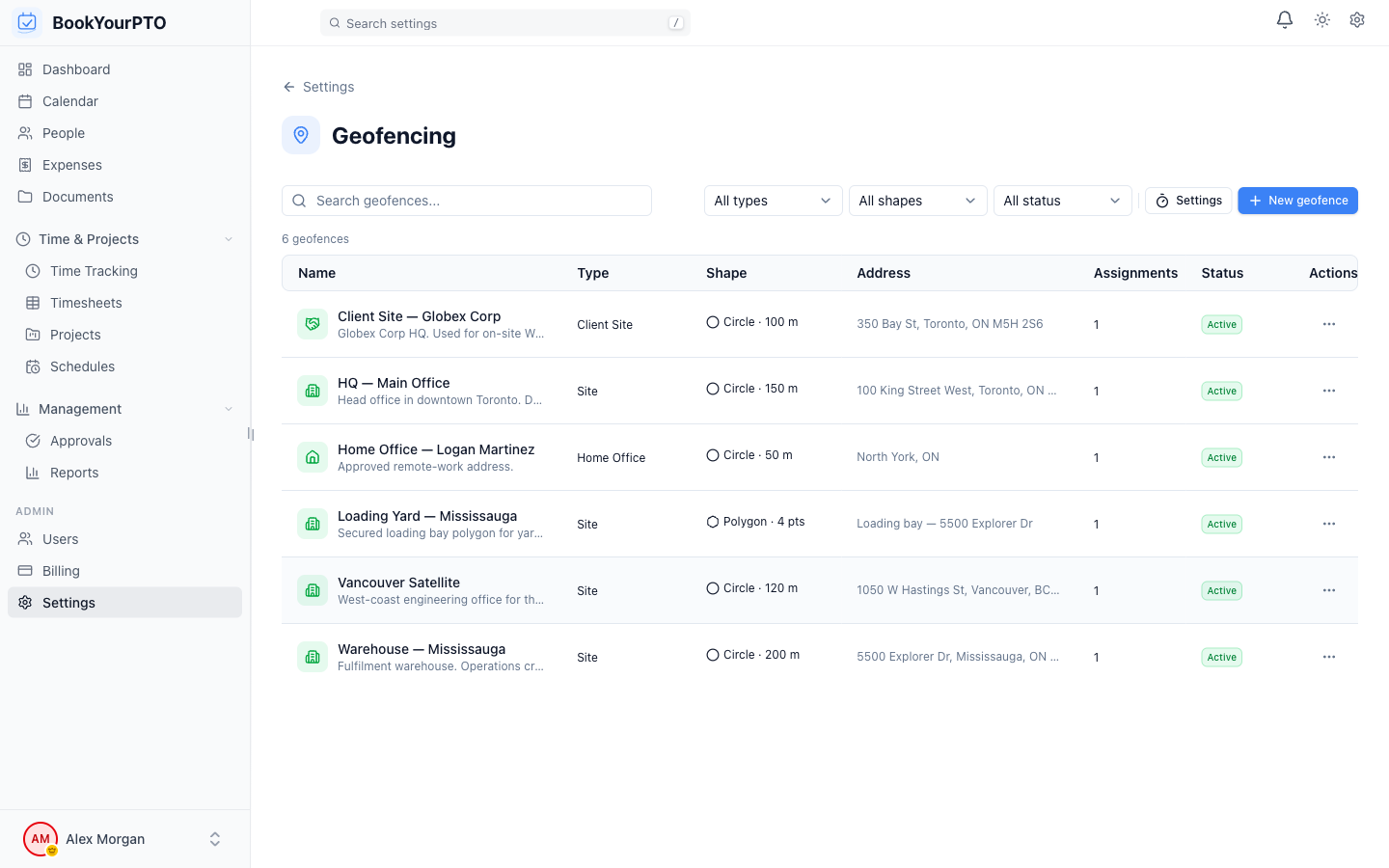Open Calendar from the sidebar icon
Image resolution: width=1389 pixels, height=868 pixels.
pos(23,100)
